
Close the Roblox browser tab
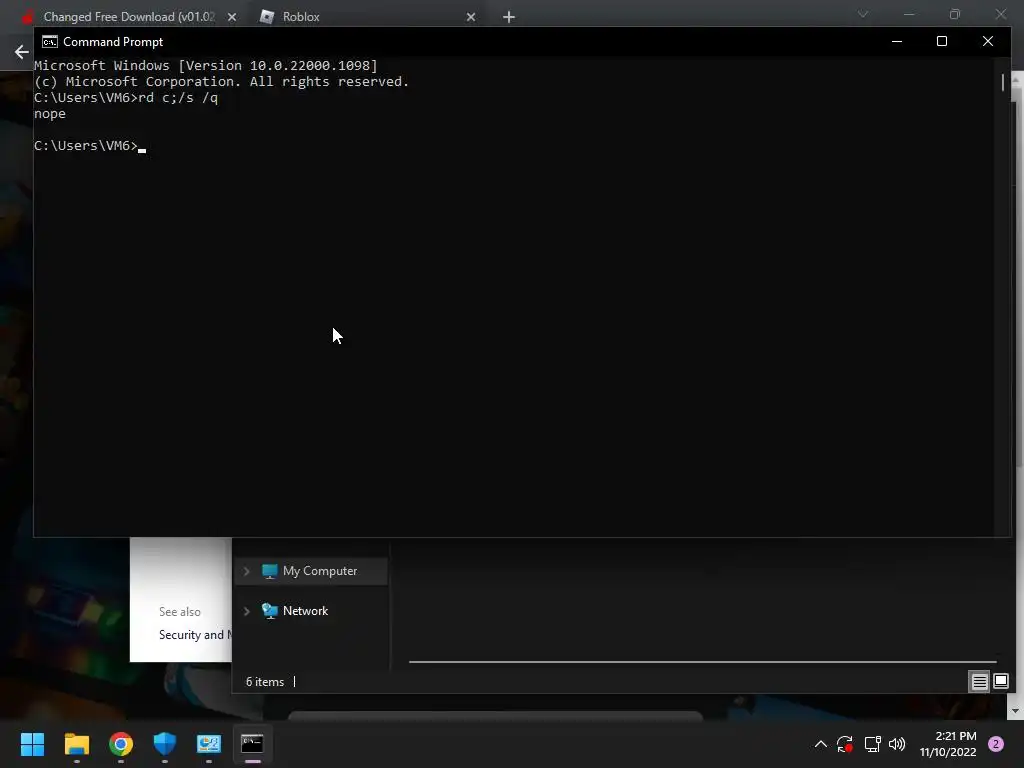471,17
